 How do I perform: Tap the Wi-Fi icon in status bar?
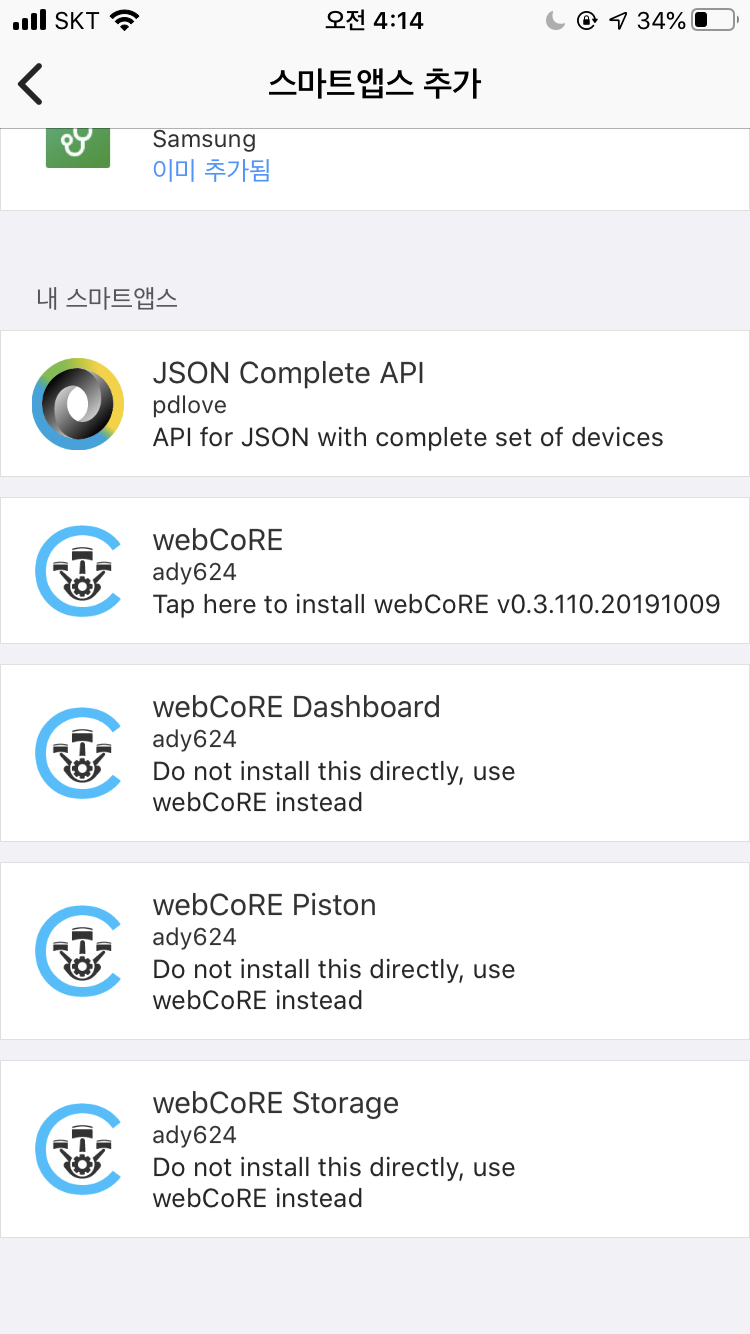point(124,21)
